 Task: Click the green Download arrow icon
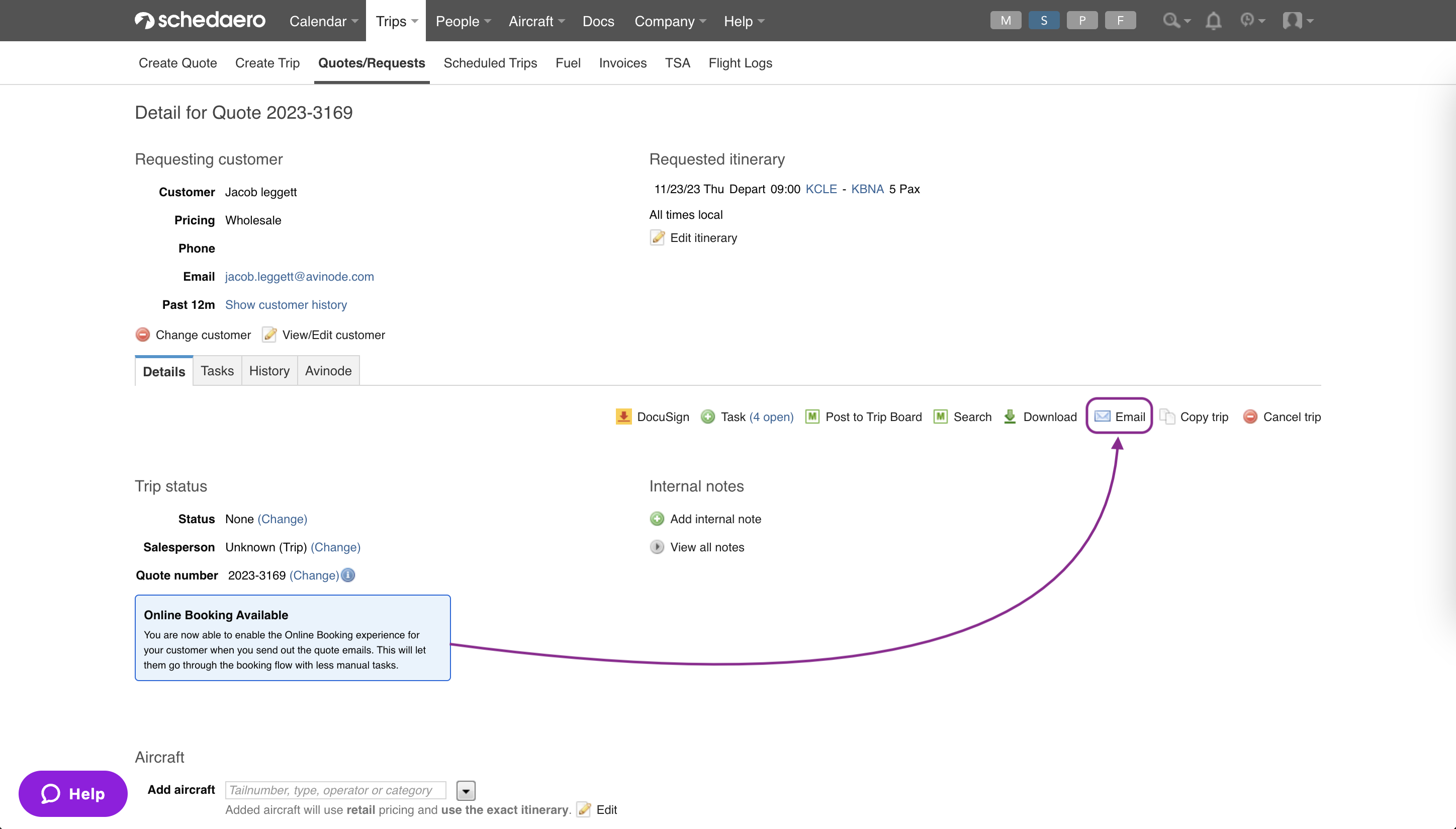tap(1010, 416)
